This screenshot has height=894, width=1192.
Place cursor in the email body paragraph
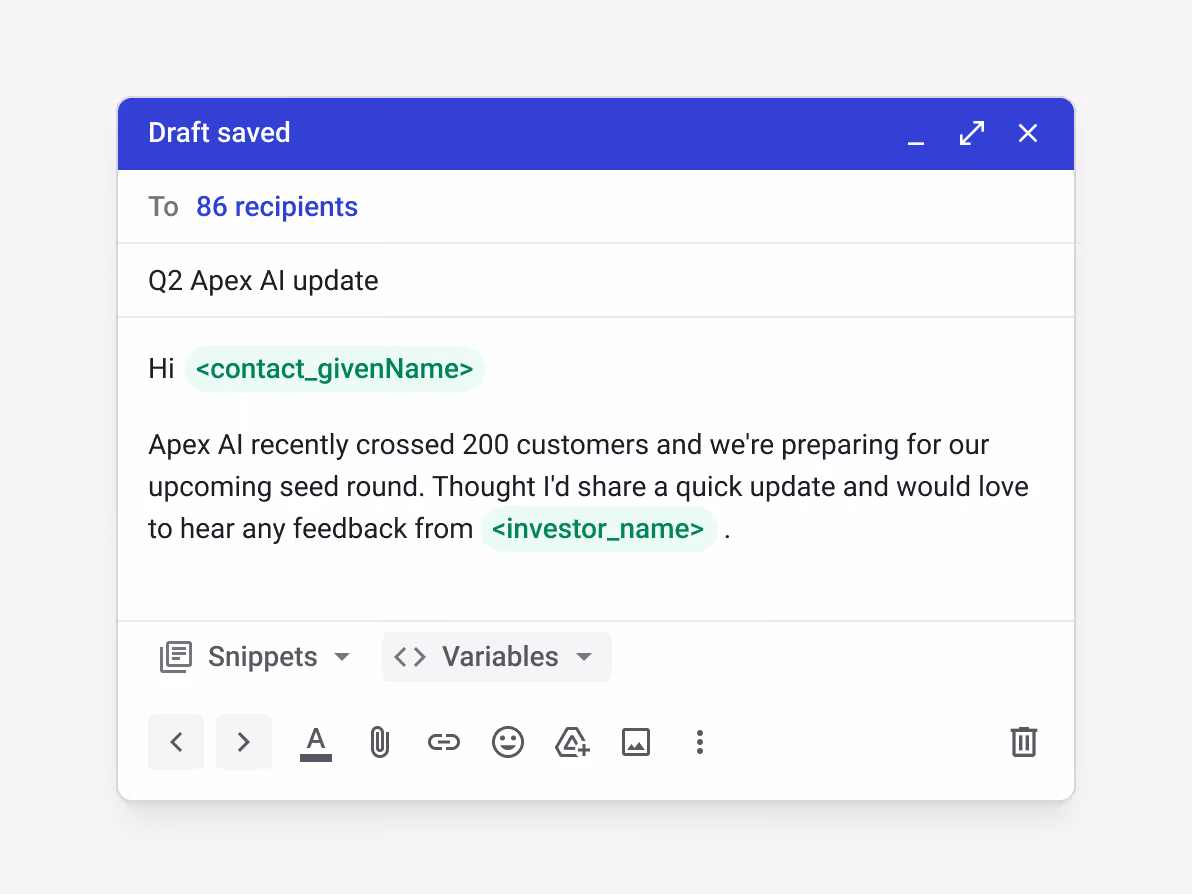pyautogui.click(x=588, y=487)
